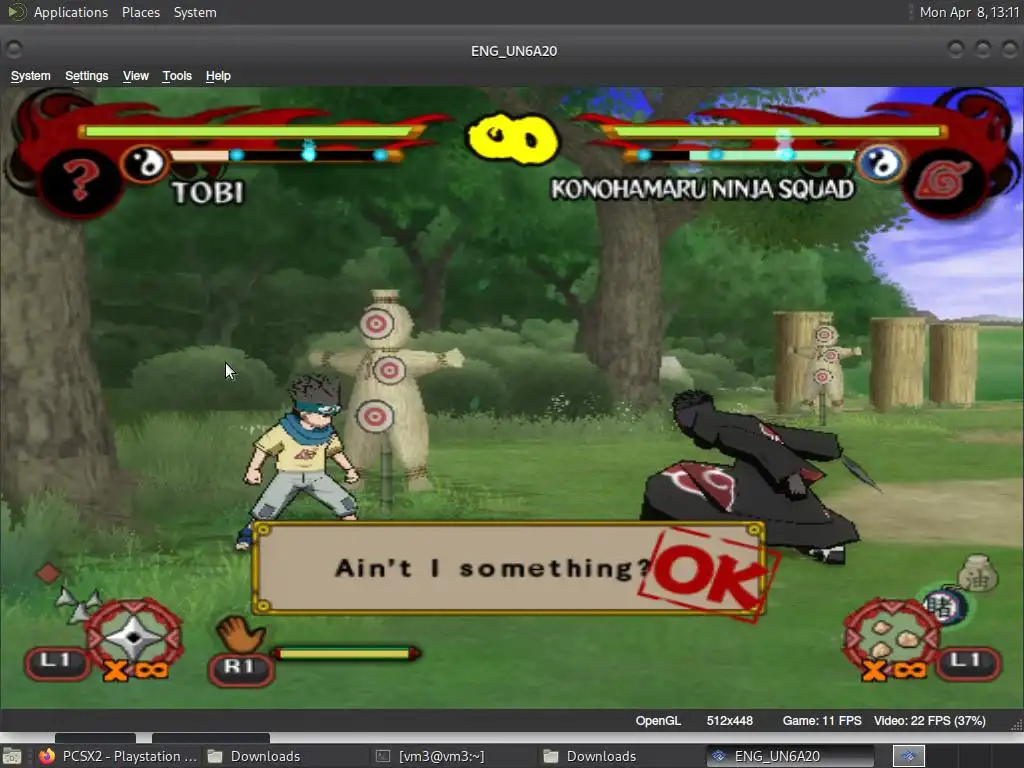Image resolution: width=1024 pixels, height=768 pixels.
Task: Click the orange glove icon above R1
Action: tap(240, 633)
